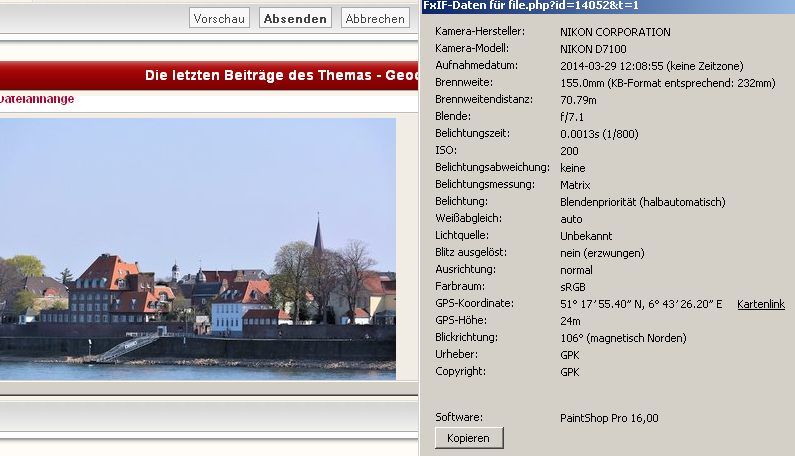Click the Farbraum value sRGB
The height and width of the screenshot is (456, 795).
point(572,286)
